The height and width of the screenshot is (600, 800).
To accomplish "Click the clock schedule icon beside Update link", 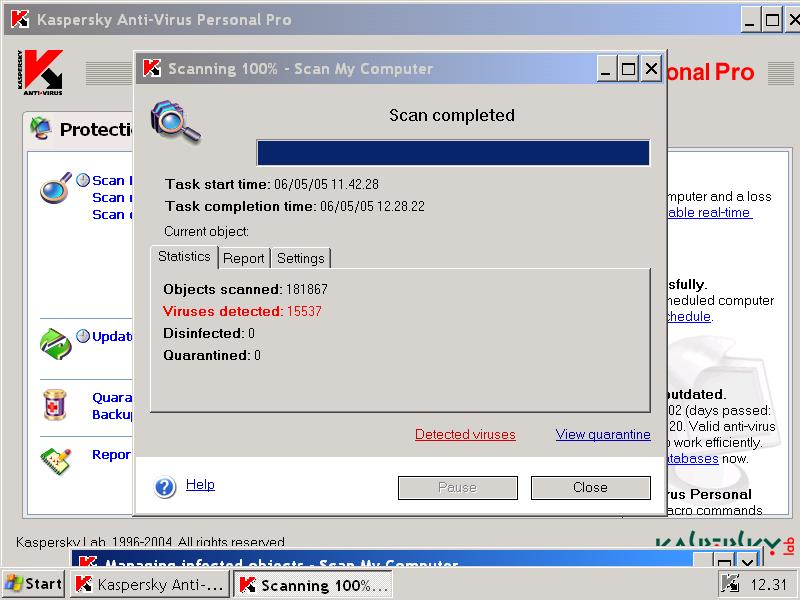I will 83,336.
